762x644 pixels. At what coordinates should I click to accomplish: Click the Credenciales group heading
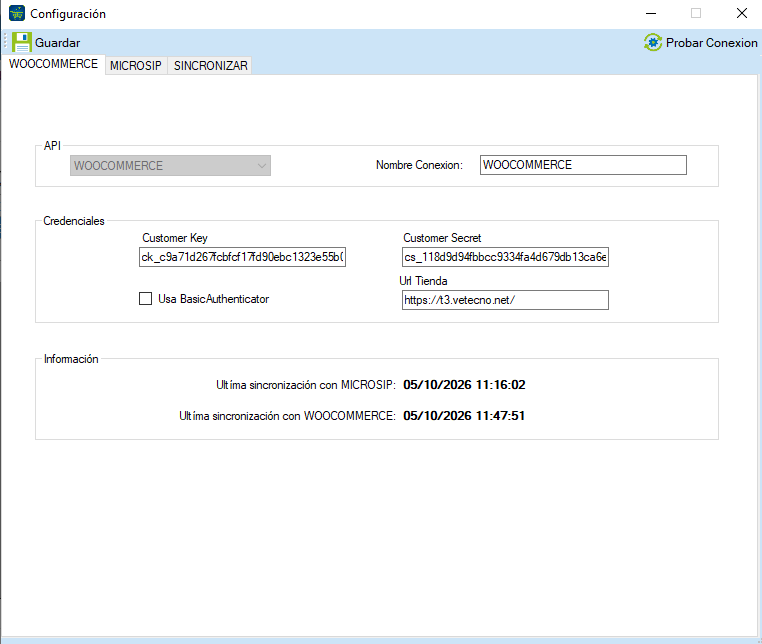click(74, 221)
